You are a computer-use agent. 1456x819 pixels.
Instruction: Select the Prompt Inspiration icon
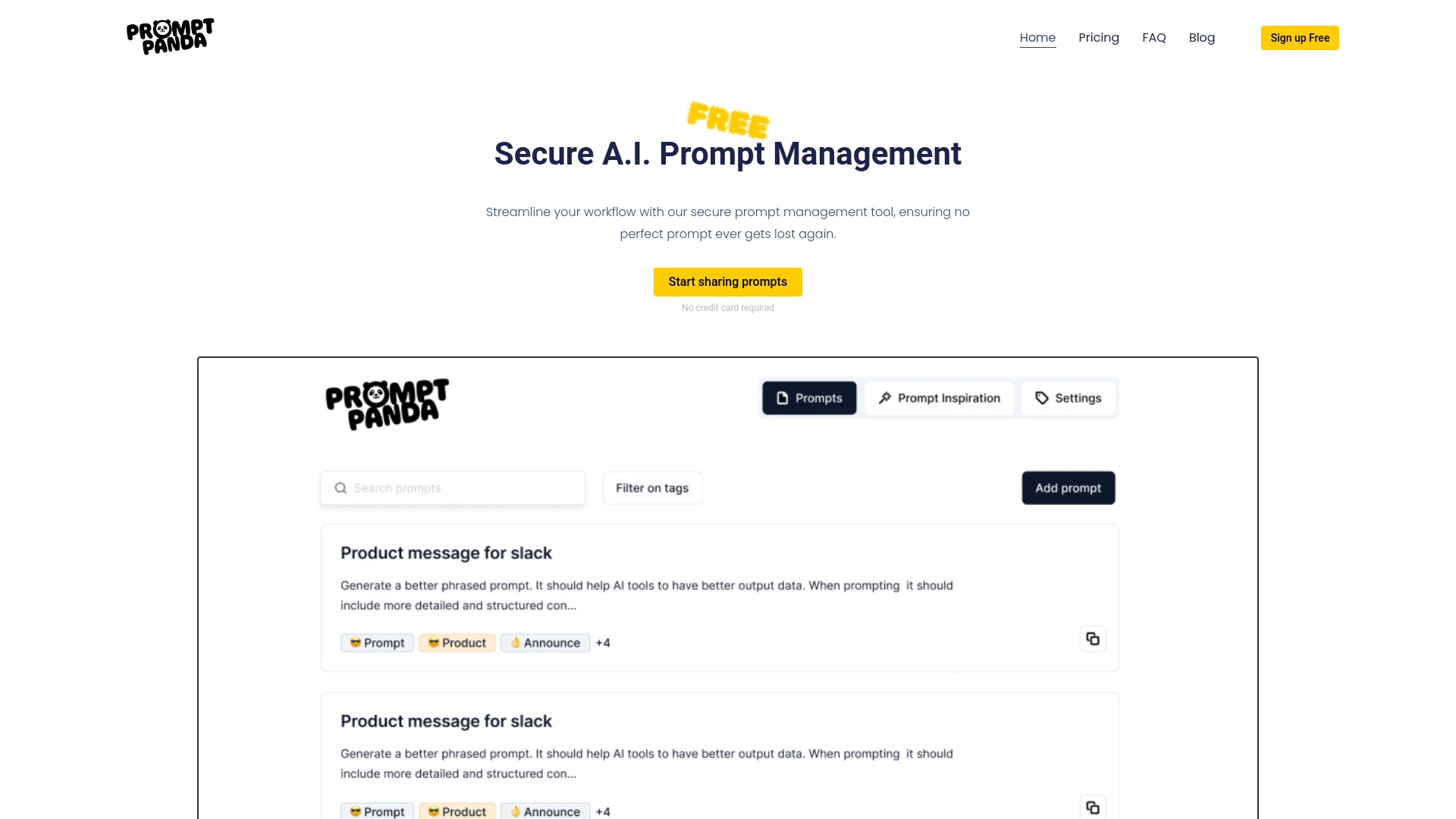884,398
